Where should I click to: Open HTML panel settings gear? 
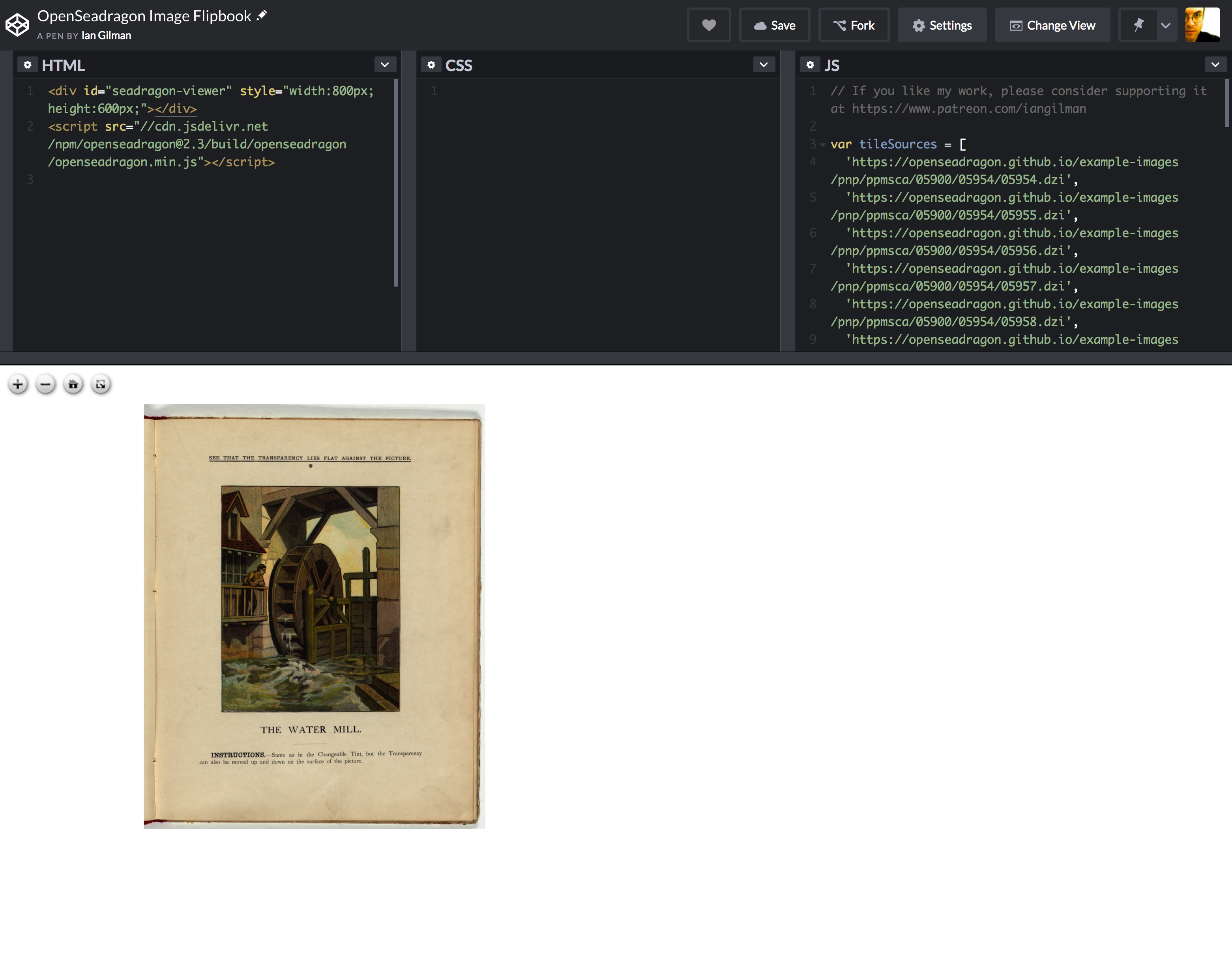tap(28, 64)
